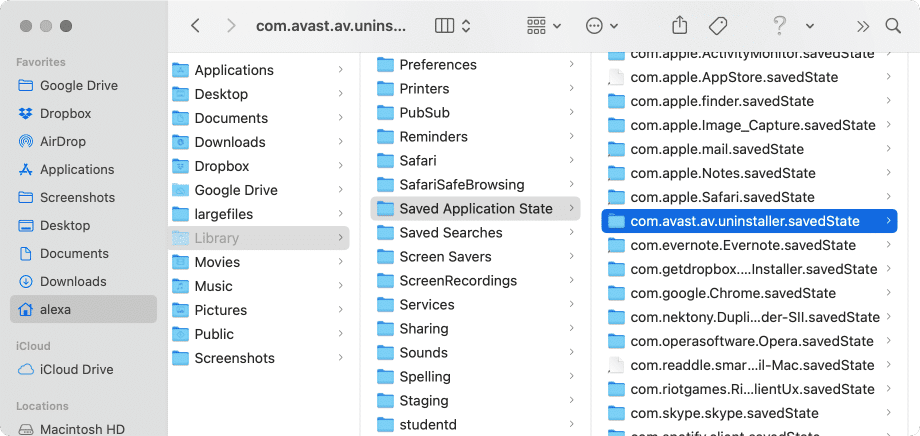Select Downloads in Favorites sidebar

pyautogui.click(x=83, y=282)
